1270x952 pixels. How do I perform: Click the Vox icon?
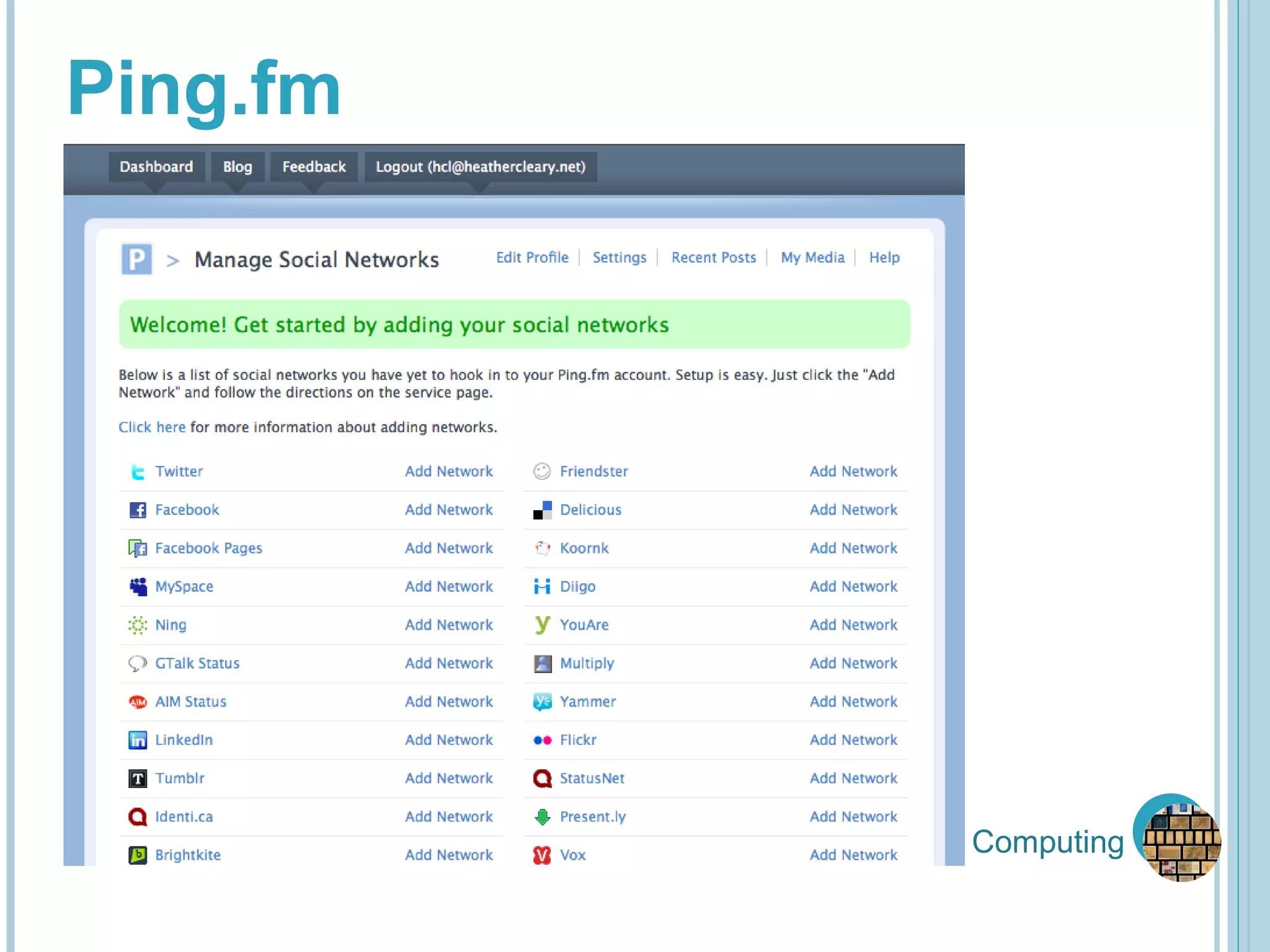pos(542,855)
